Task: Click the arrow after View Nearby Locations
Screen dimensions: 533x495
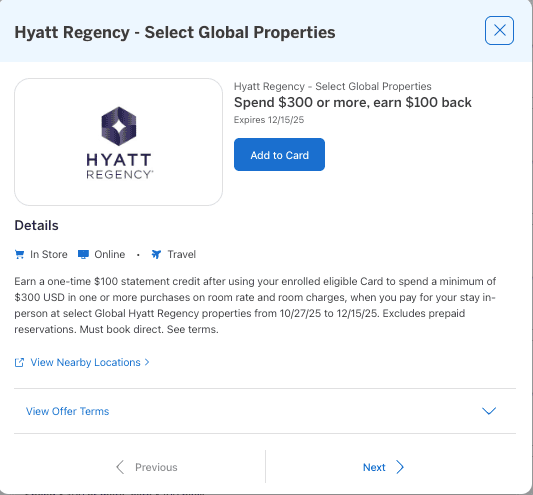Action: click(x=147, y=362)
